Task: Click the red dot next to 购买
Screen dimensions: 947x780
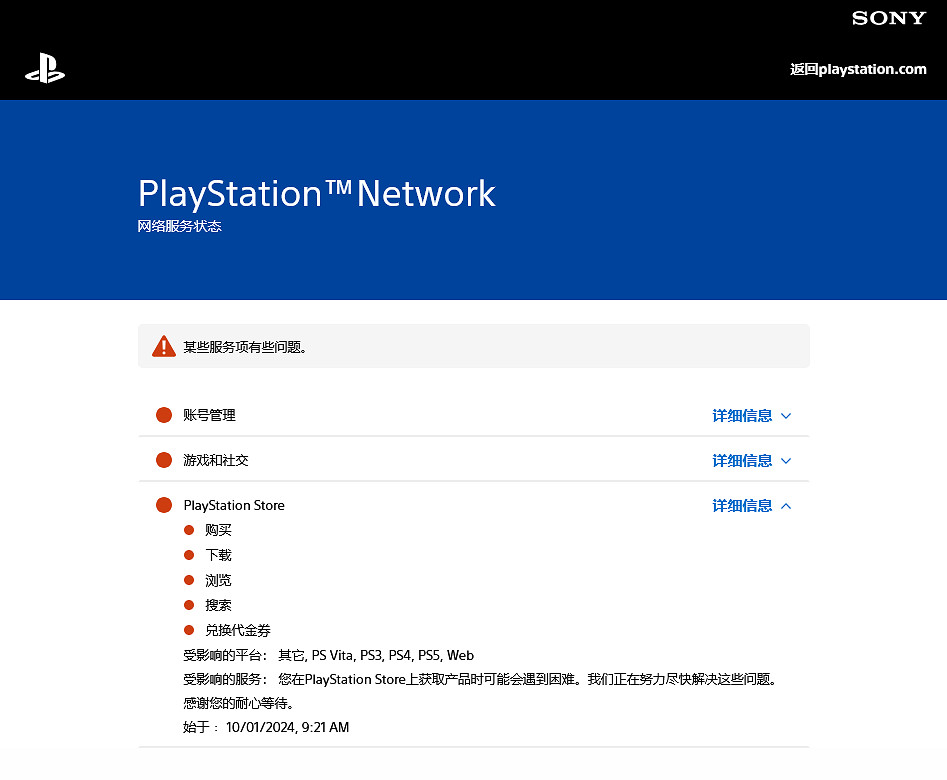Action: [189, 530]
